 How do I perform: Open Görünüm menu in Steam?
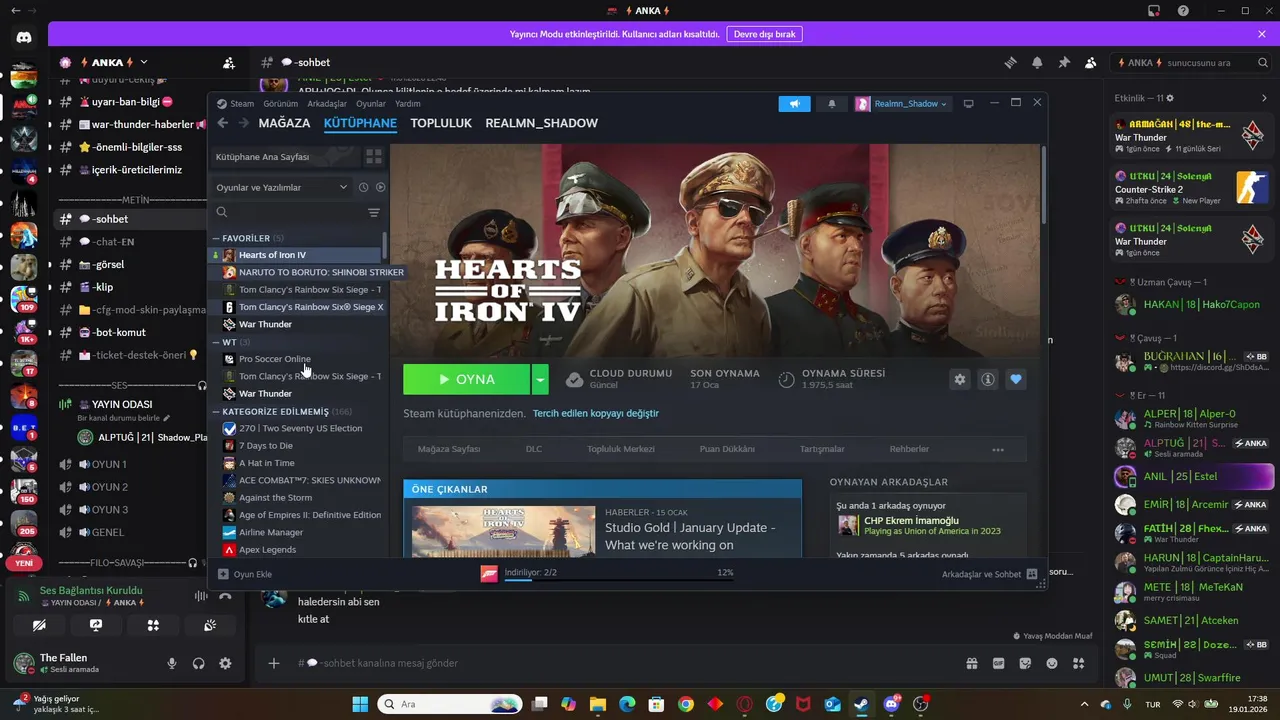(281, 104)
